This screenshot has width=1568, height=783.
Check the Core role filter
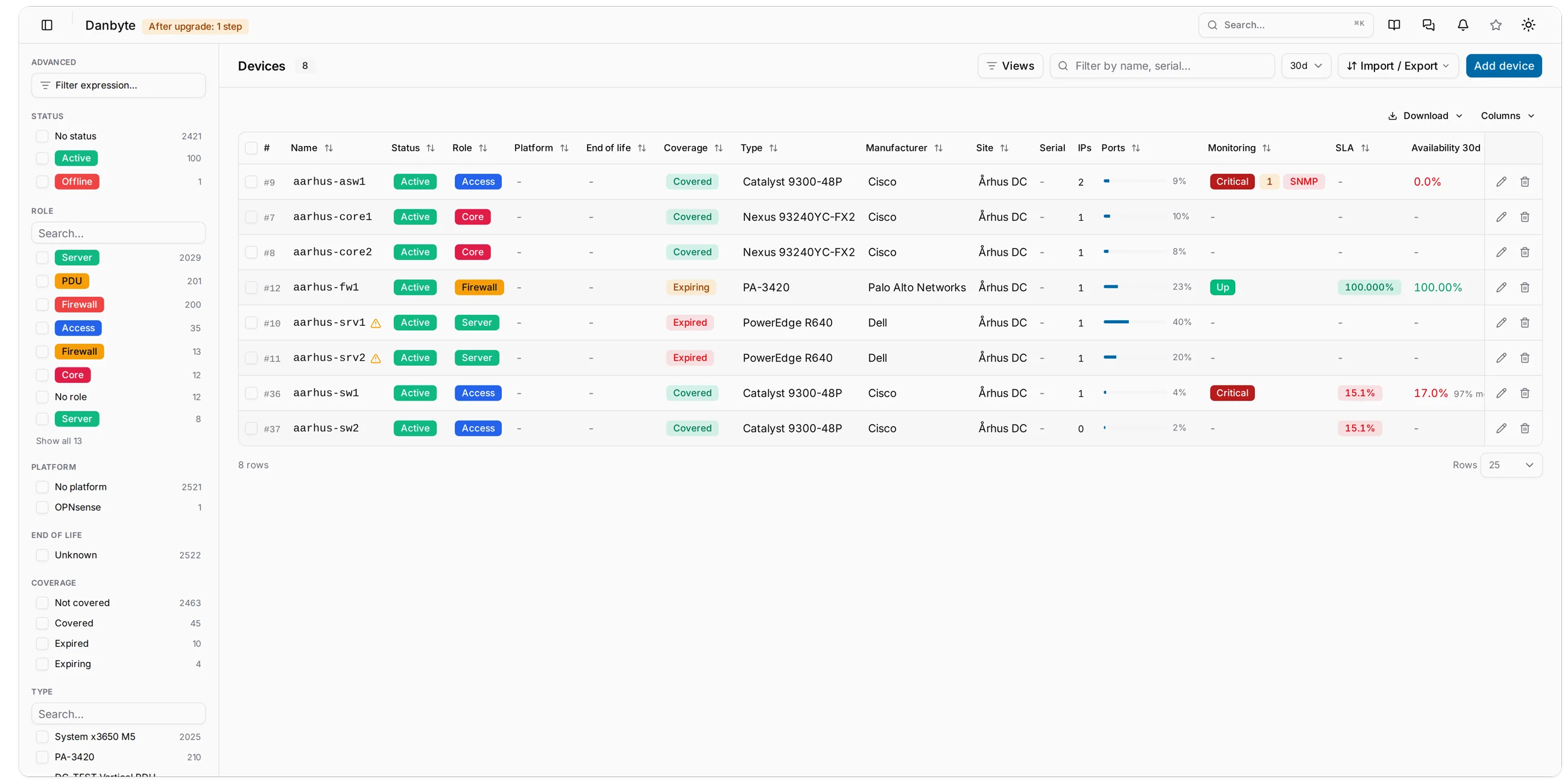42,375
